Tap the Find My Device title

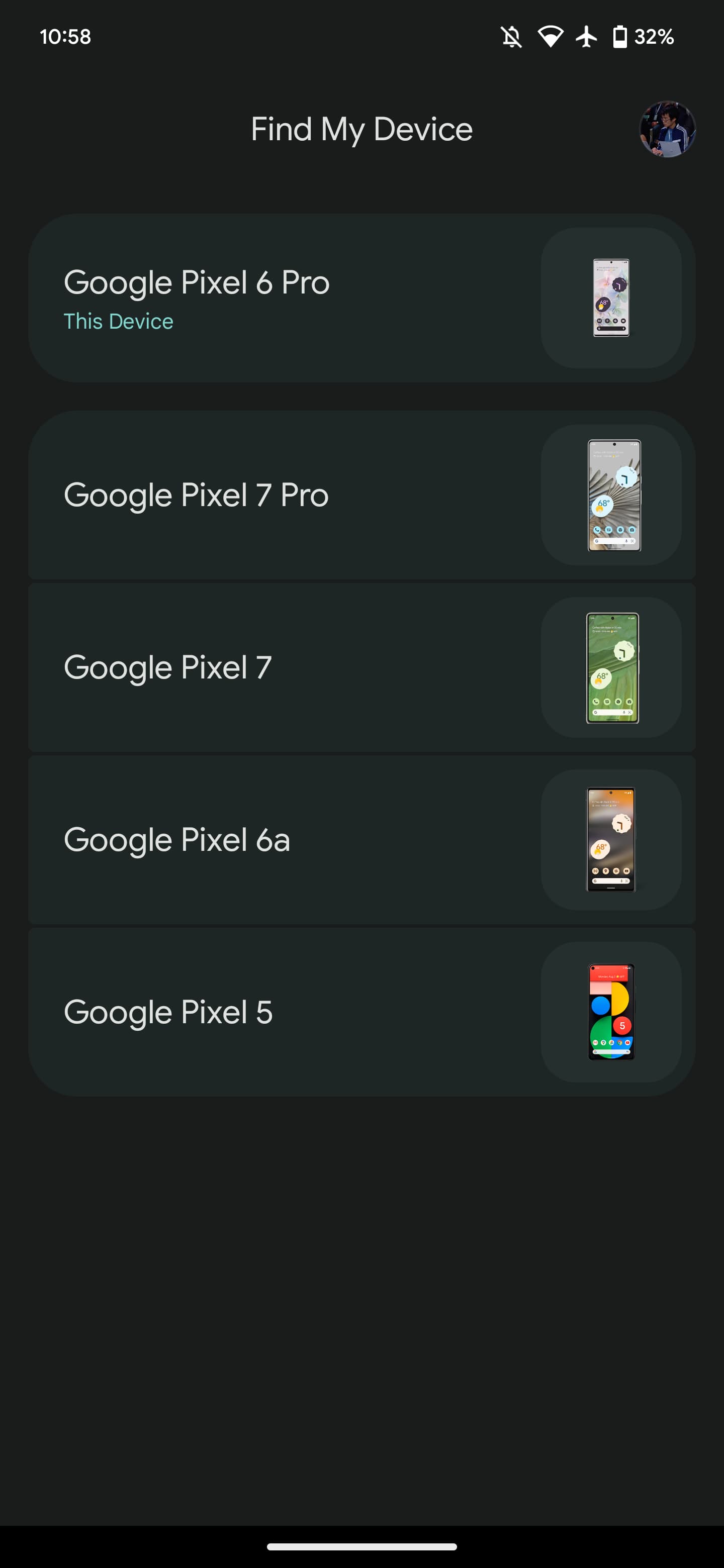coord(361,129)
